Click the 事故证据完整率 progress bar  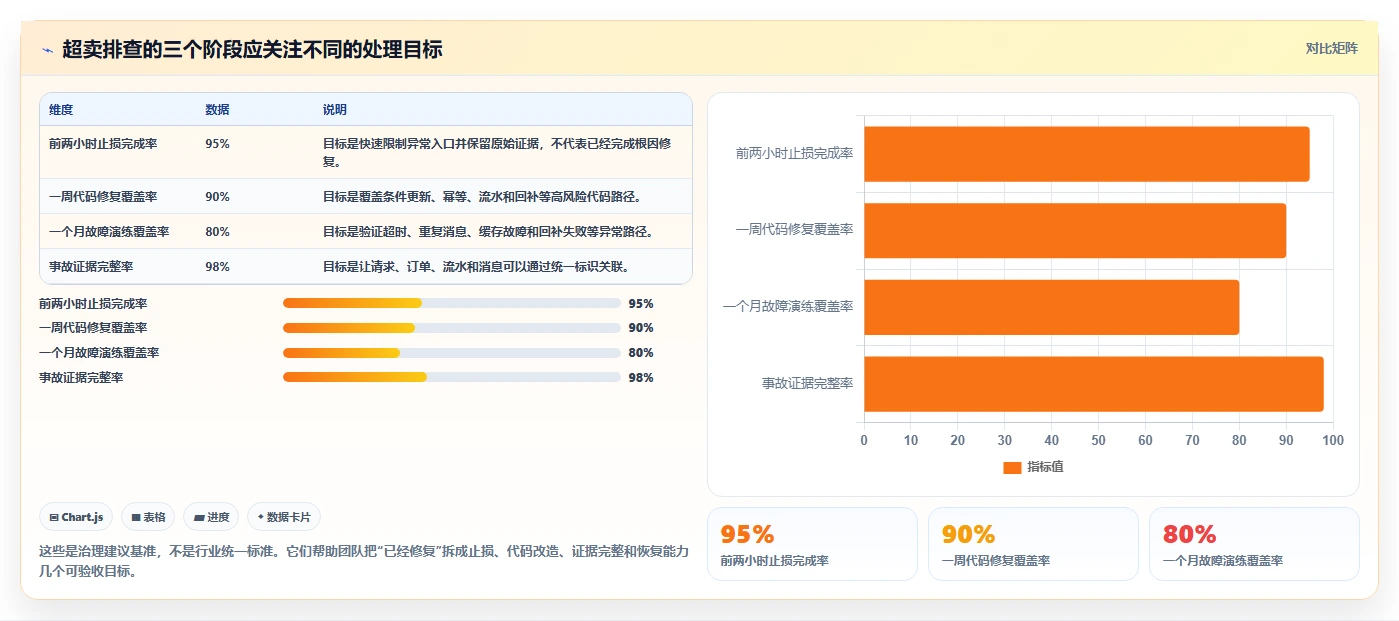(x=452, y=377)
